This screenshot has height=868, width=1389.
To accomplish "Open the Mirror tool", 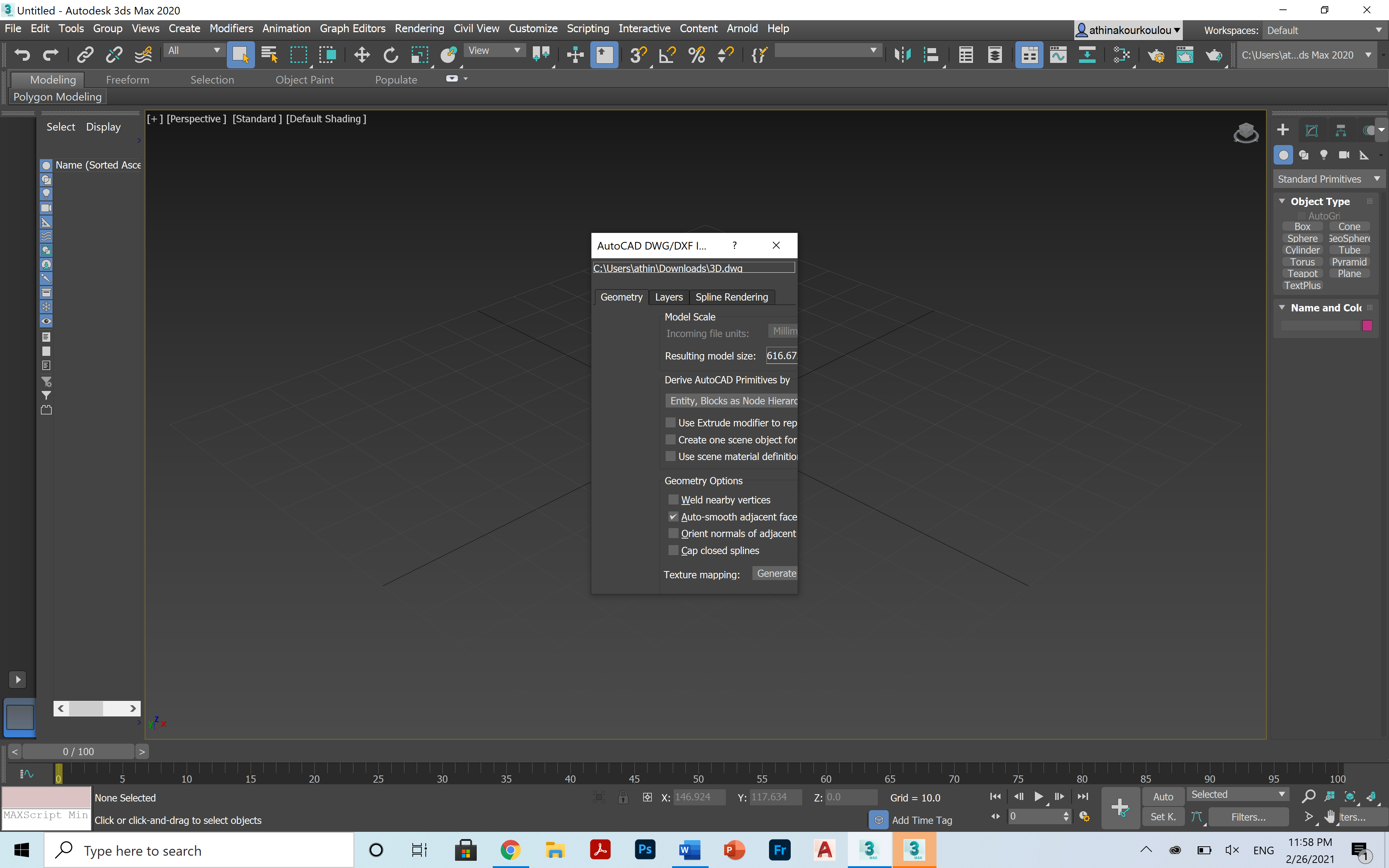I will [902, 55].
